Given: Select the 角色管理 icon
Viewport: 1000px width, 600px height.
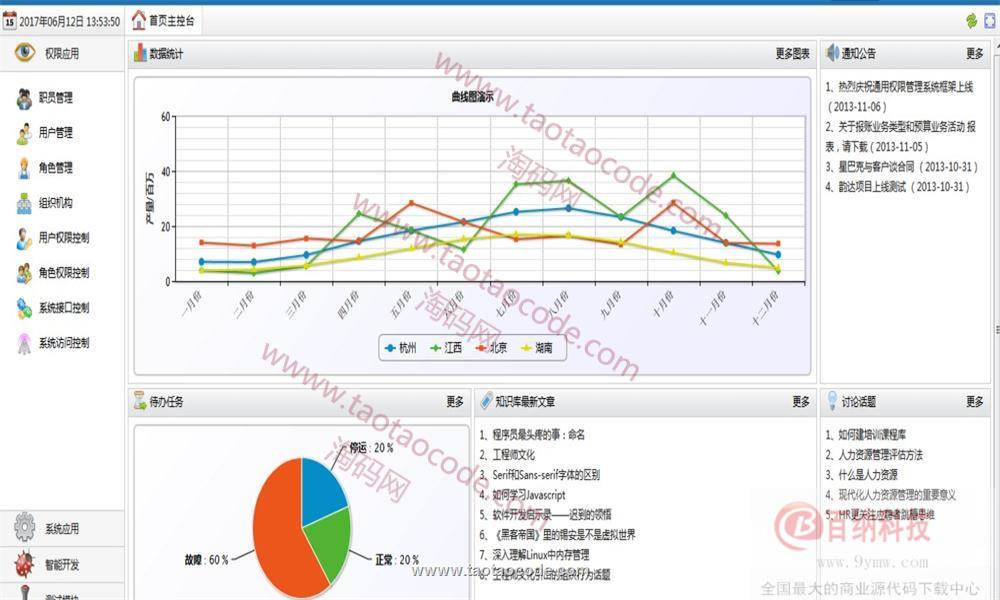Looking at the screenshot, I should 24,168.
